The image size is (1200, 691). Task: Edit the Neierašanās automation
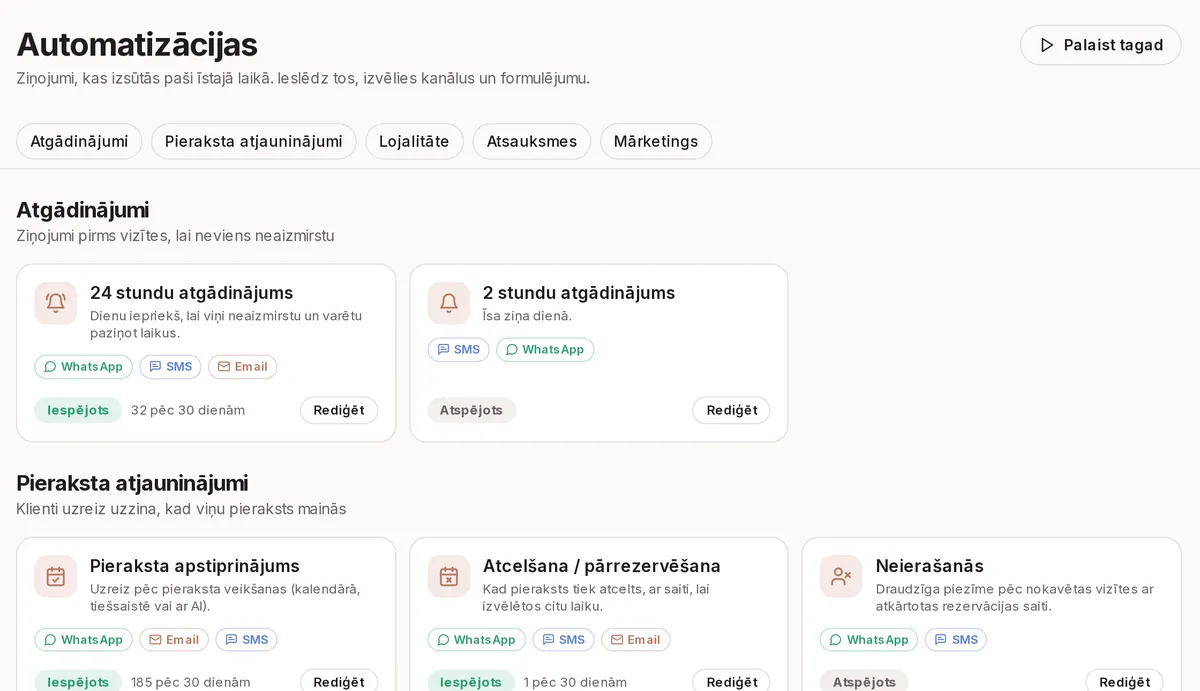pyautogui.click(x=1124, y=682)
